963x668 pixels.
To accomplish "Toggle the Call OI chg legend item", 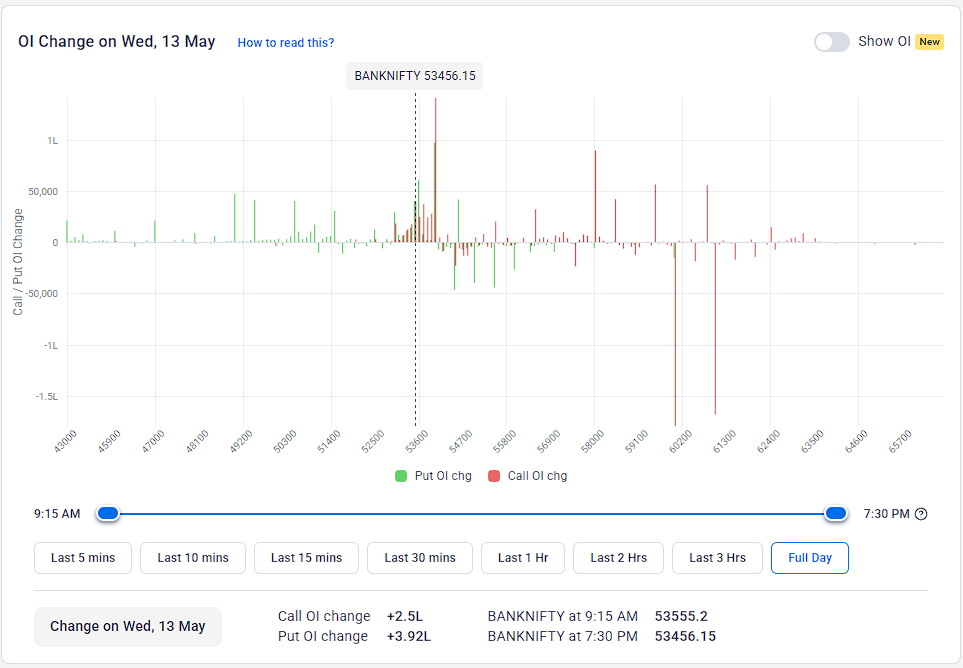I will pyautogui.click(x=528, y=476).
